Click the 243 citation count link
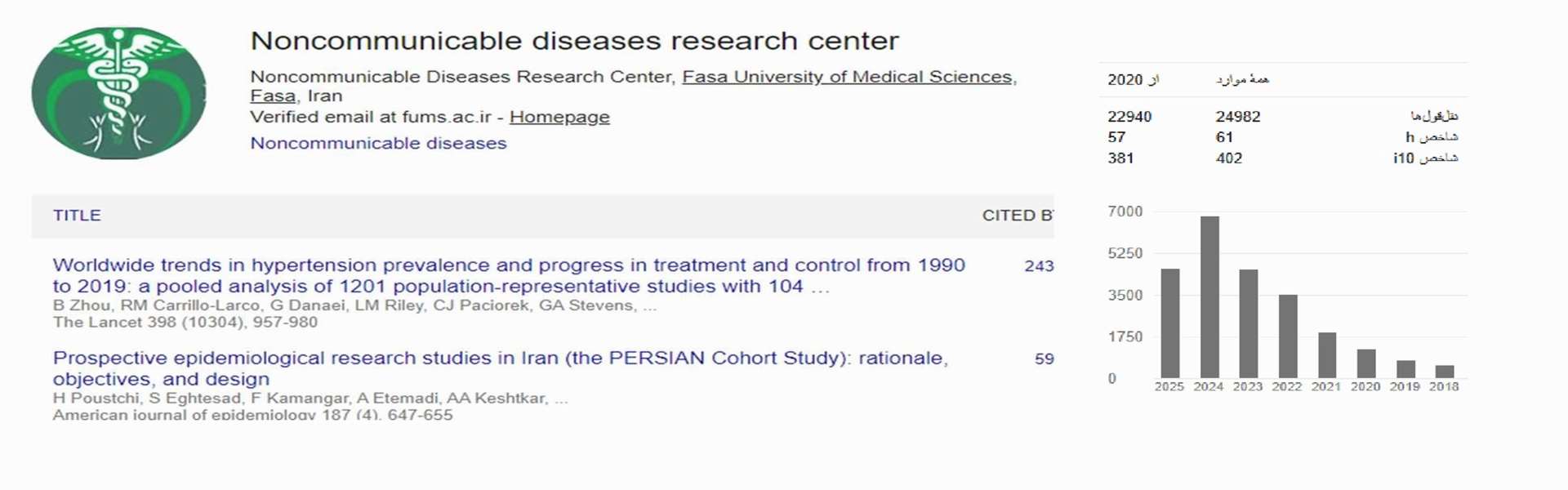 click(1039, 266)
